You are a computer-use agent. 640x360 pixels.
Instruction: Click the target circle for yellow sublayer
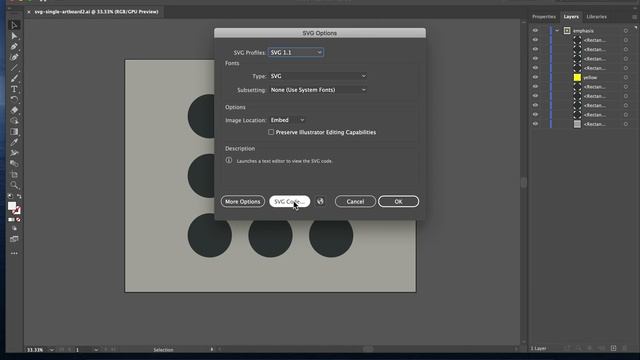[x=626, y=78]
